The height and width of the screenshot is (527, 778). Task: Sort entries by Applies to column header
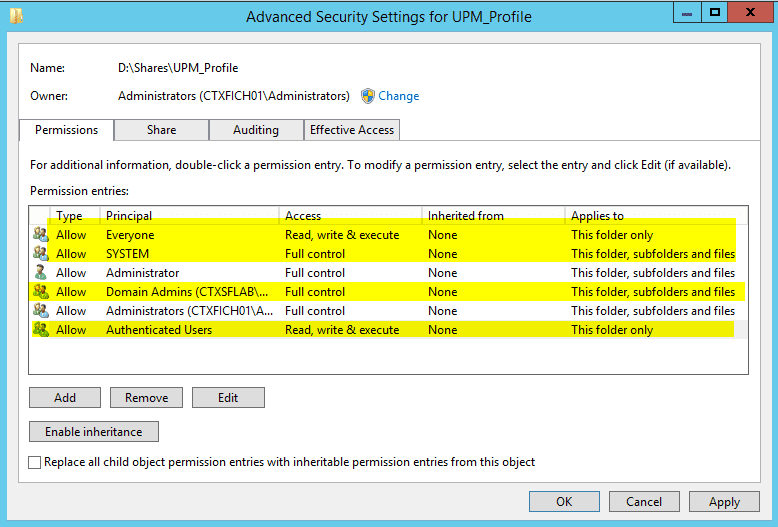click(597, 215)
